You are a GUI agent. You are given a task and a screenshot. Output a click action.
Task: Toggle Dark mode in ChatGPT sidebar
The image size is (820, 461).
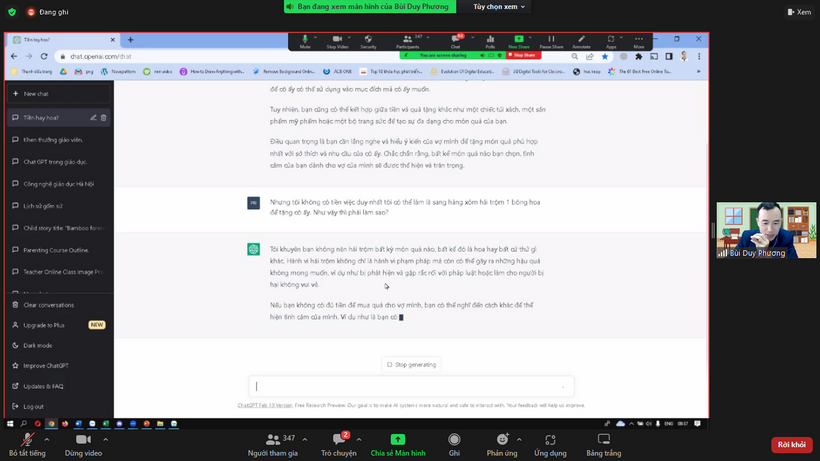pyautogui.click(x=59, y=345)
